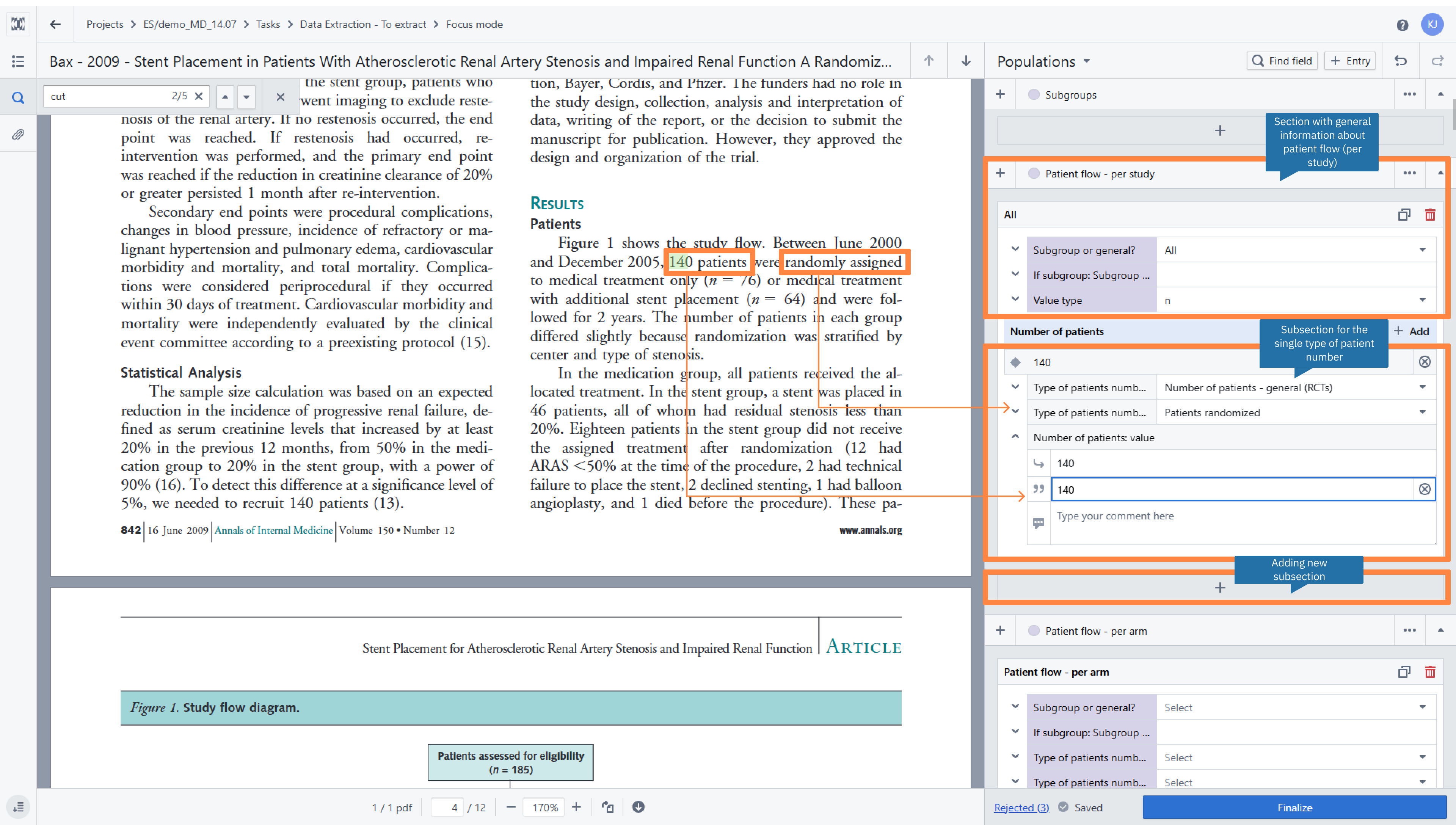The image size is (1456, 825).
Task: Toggle the Patient flow - per arm circle
Action: [1034, 631]
